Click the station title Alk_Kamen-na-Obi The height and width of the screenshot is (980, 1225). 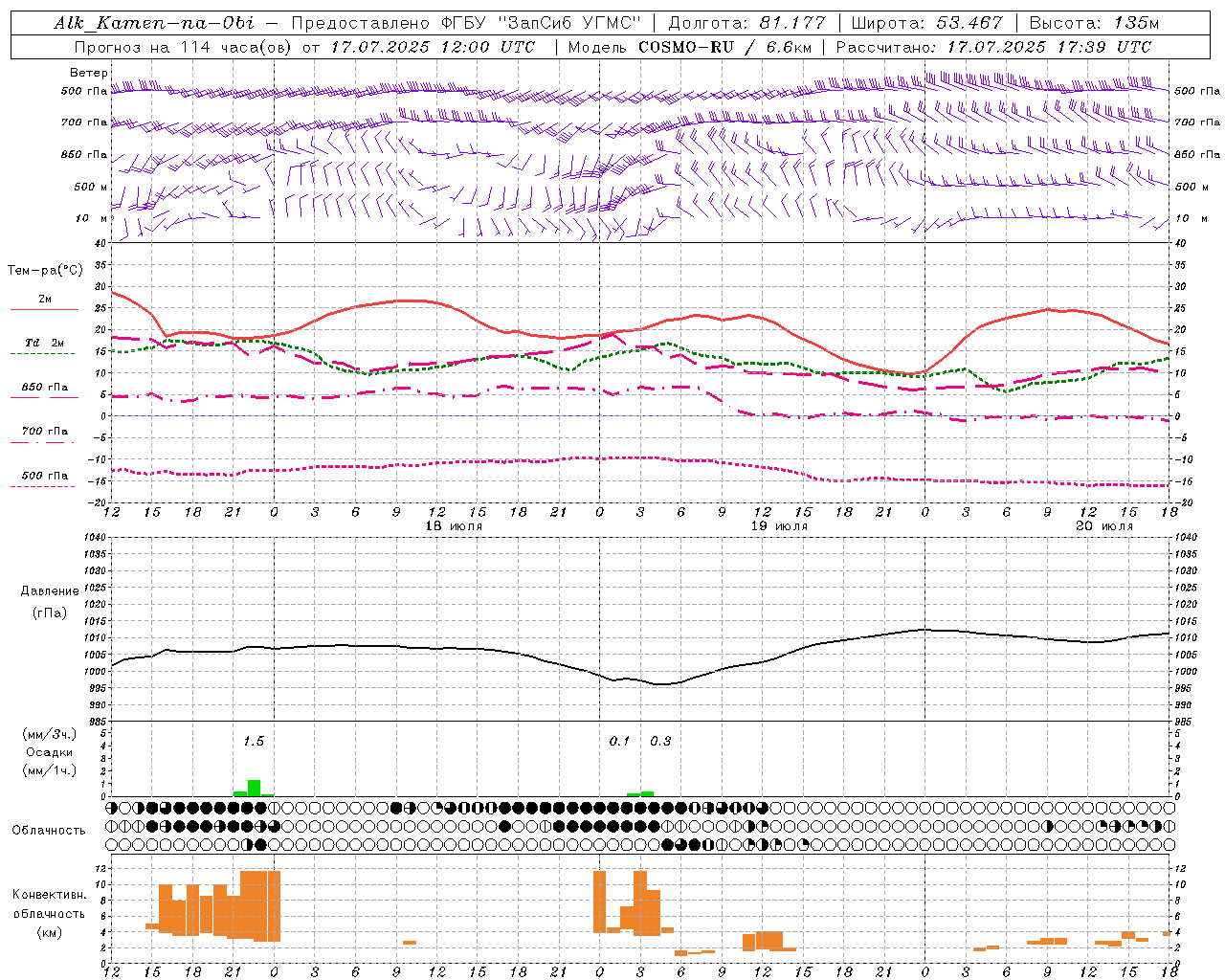153,23
